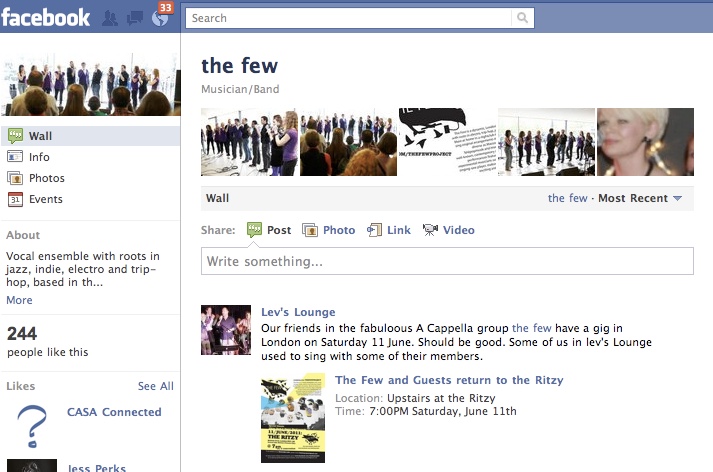
Task: Click the Post speech bubble icon
Action: 254,230
